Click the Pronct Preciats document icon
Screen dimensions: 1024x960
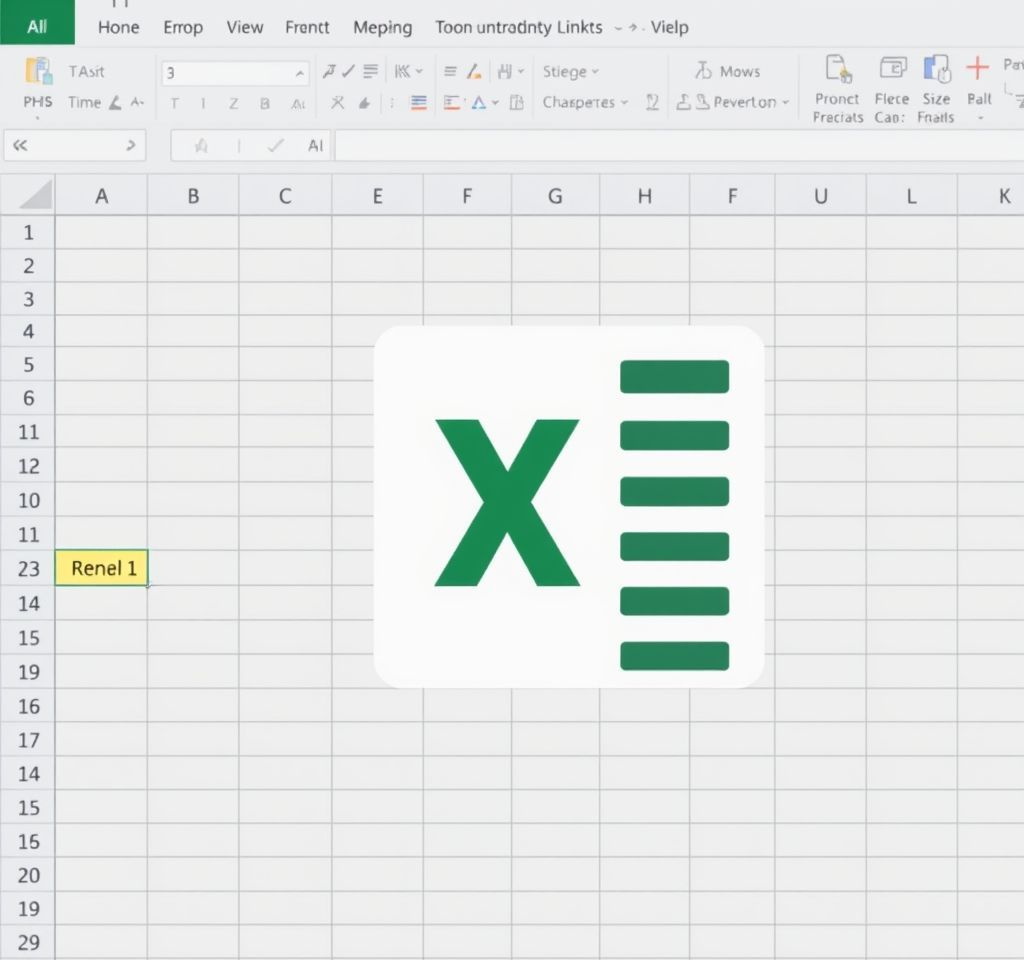(x=838, y=69)
